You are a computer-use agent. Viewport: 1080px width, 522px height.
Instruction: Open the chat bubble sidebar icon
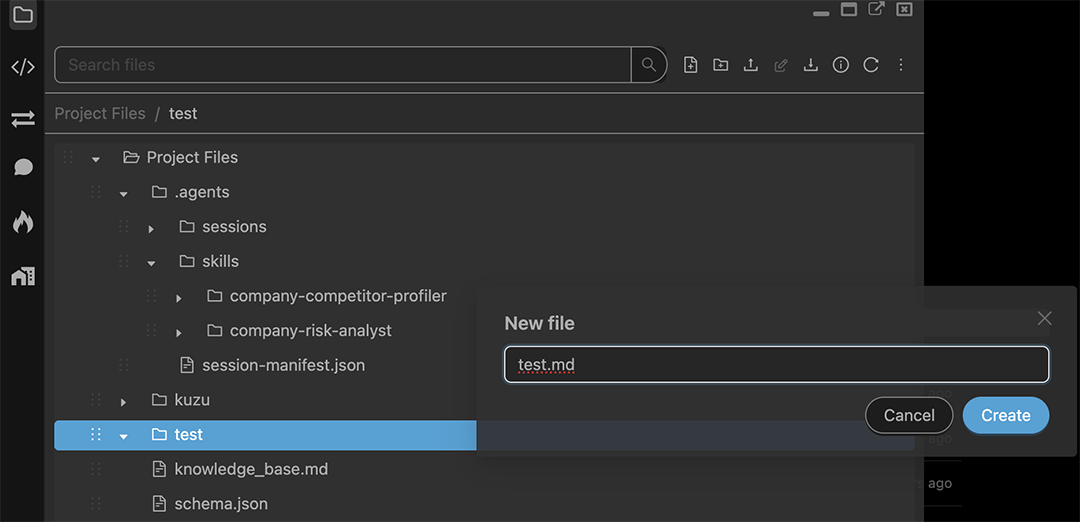(x=23, y=167)
